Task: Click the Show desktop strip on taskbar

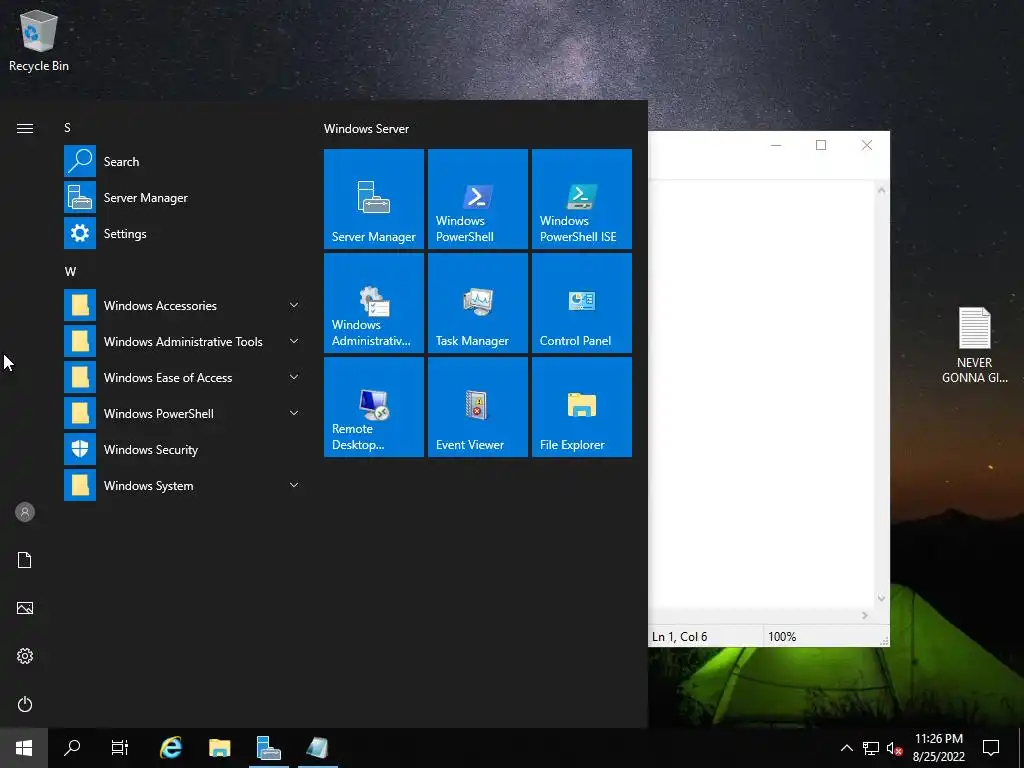Action: (x=1021, y=748)
